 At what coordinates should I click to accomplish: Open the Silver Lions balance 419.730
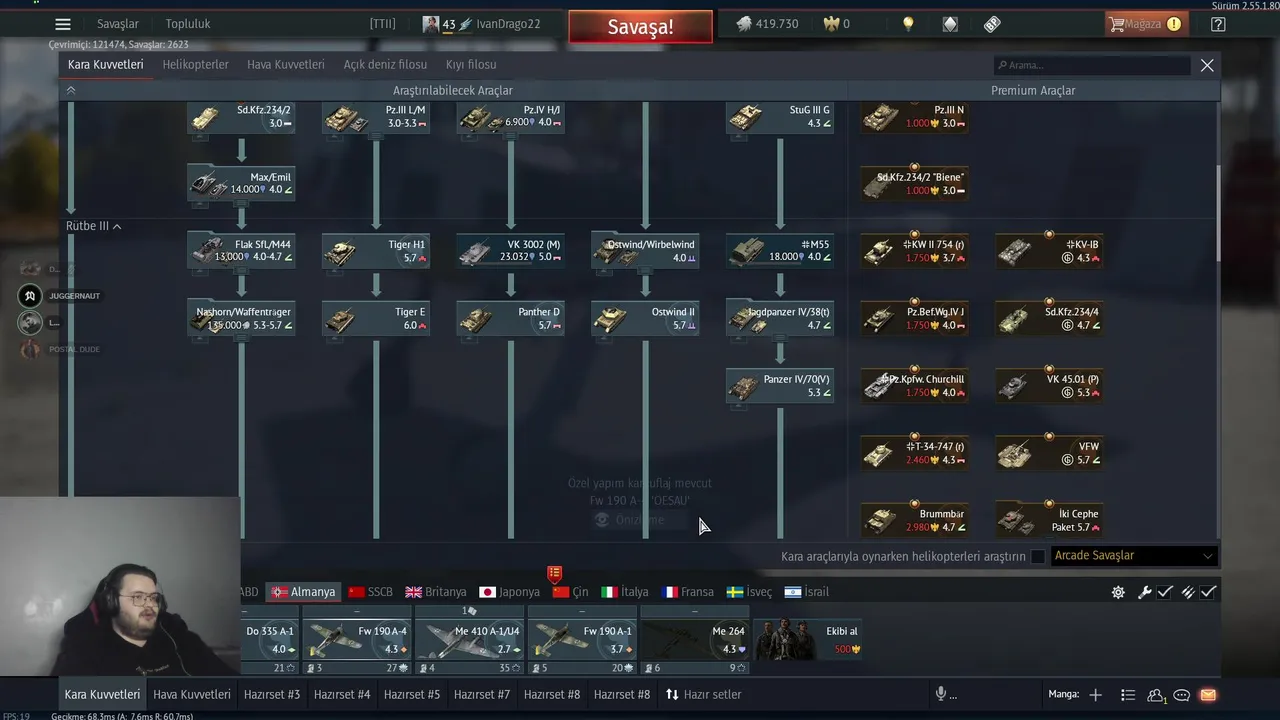click(767, 24)
